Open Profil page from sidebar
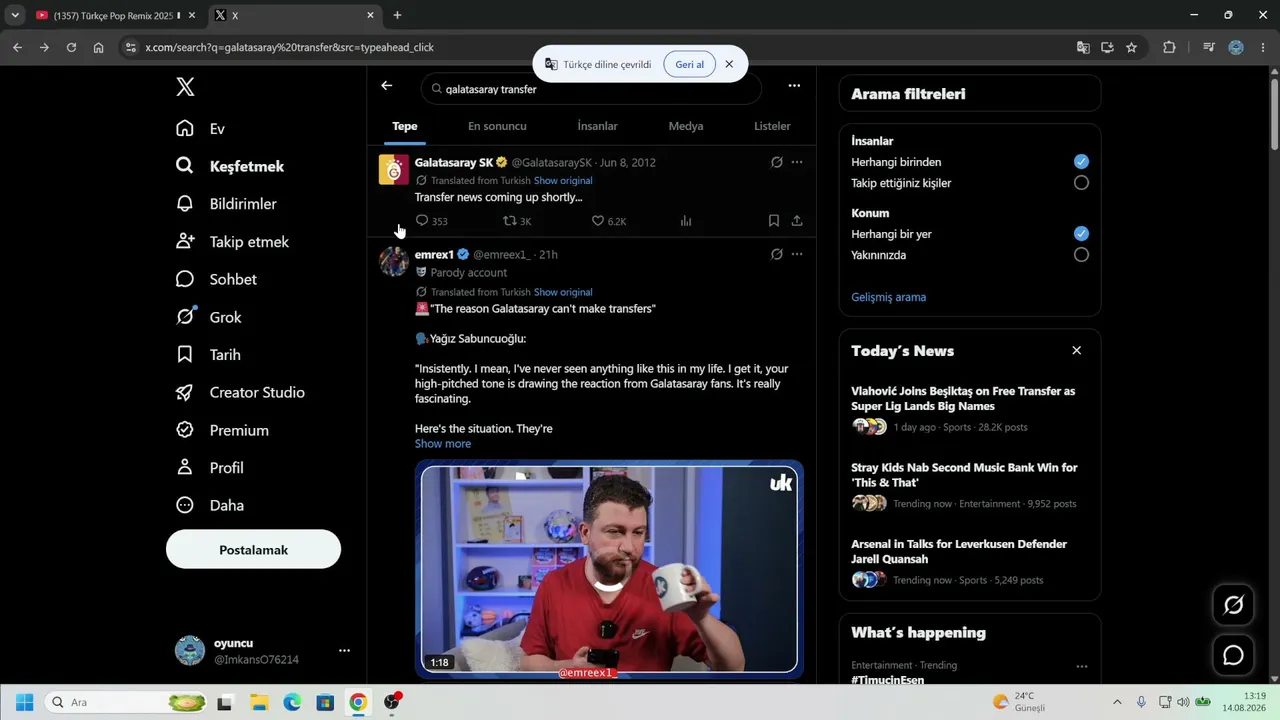Image resolution: width=1280 pixels, height=720 pixels. 209,468
